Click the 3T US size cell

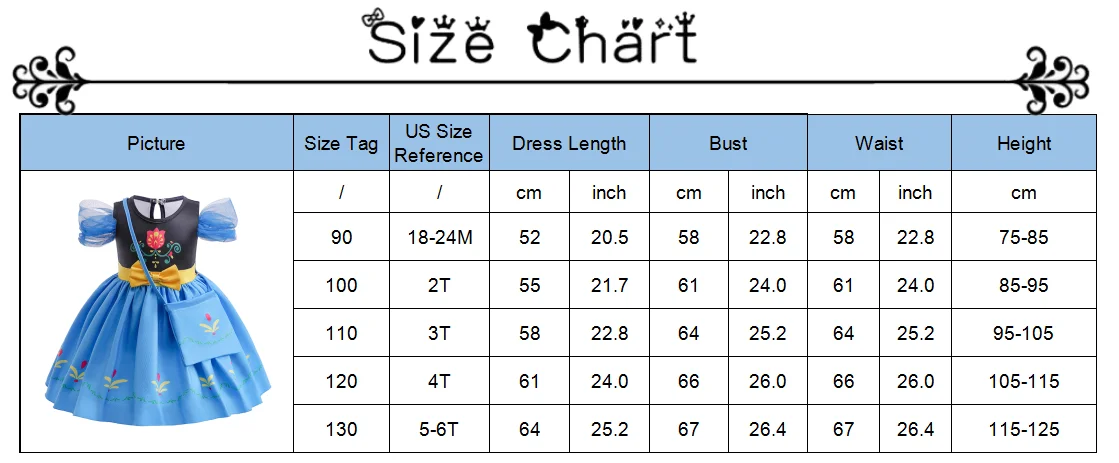(x=439, y=333)
